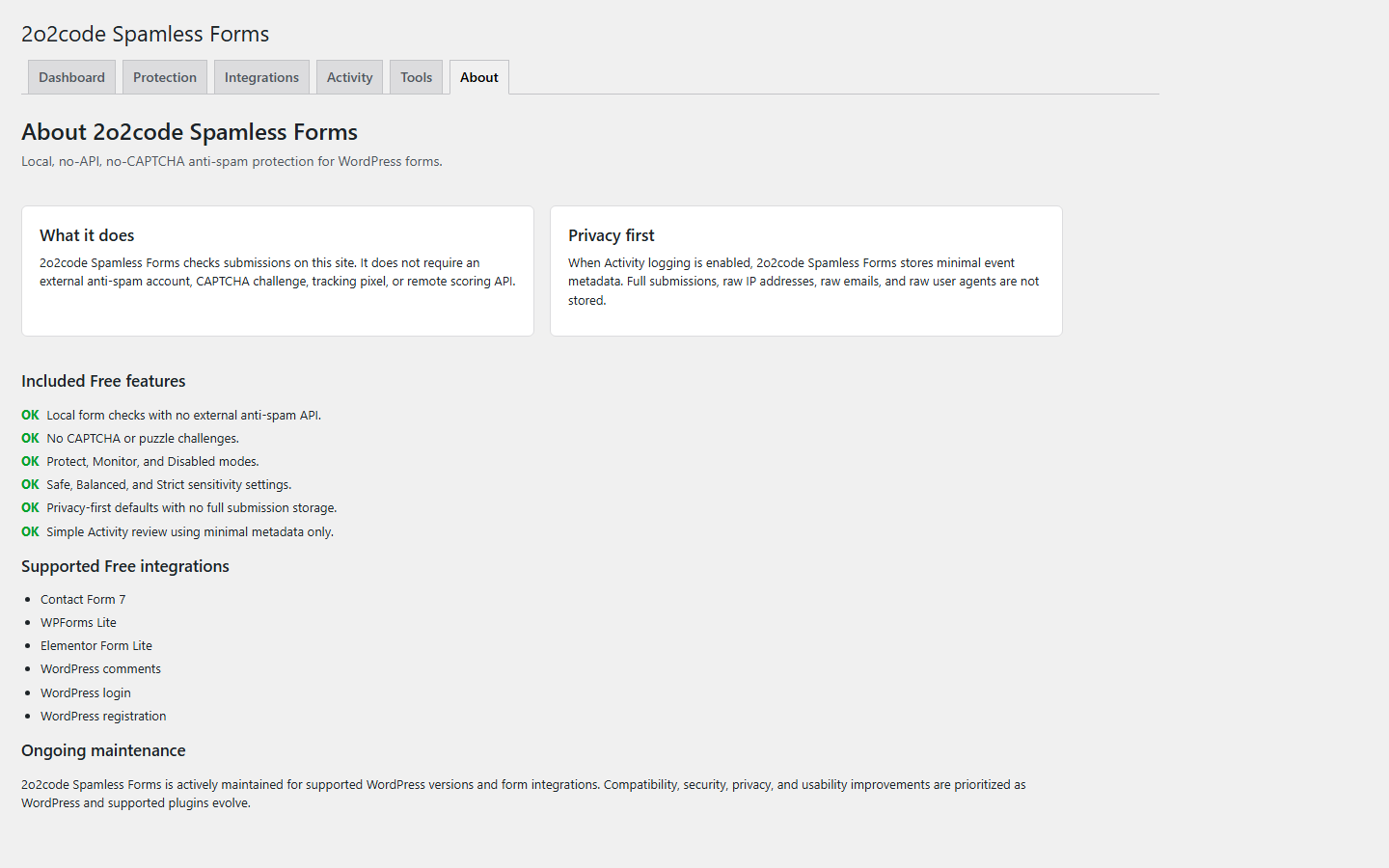Click the 'What it does' description paragraph

point(278,272)
